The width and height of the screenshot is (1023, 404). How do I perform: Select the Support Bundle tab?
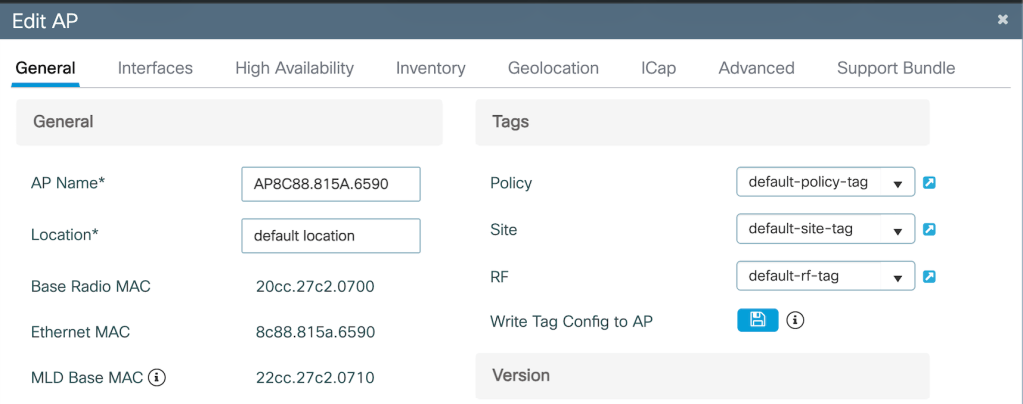pyautogui.click(x=895, y=68)
